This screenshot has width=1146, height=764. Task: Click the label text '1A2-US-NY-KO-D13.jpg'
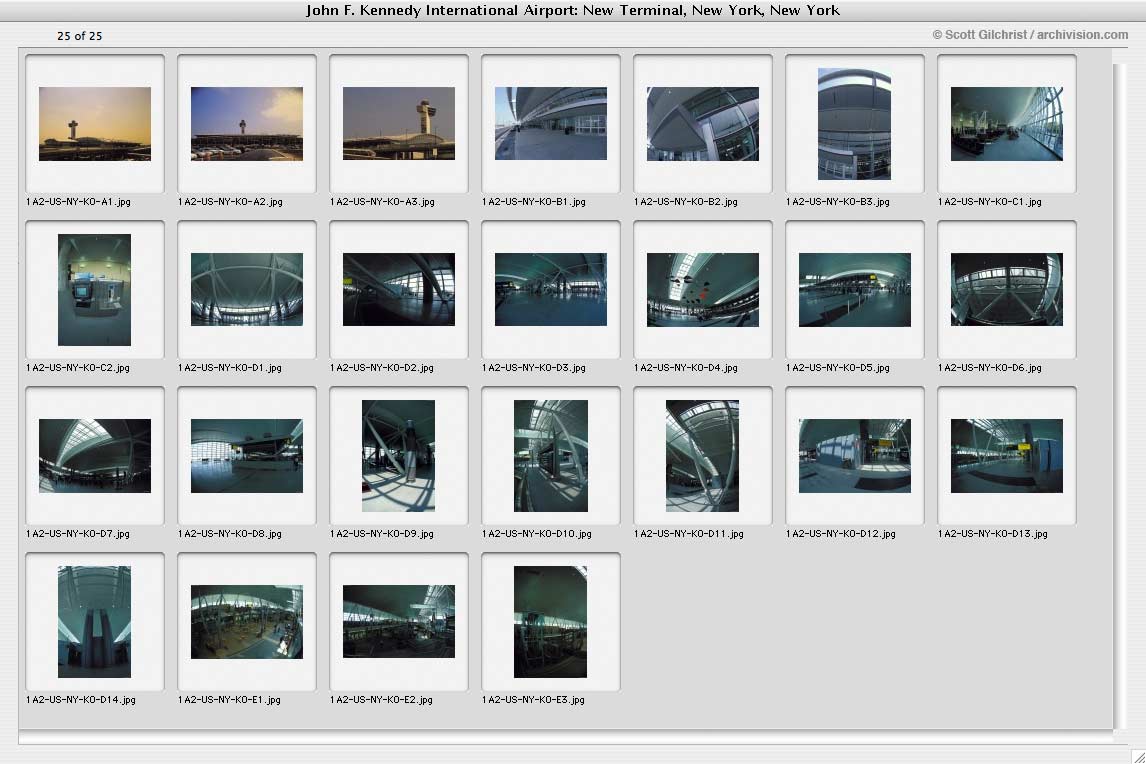pos(993,534)
